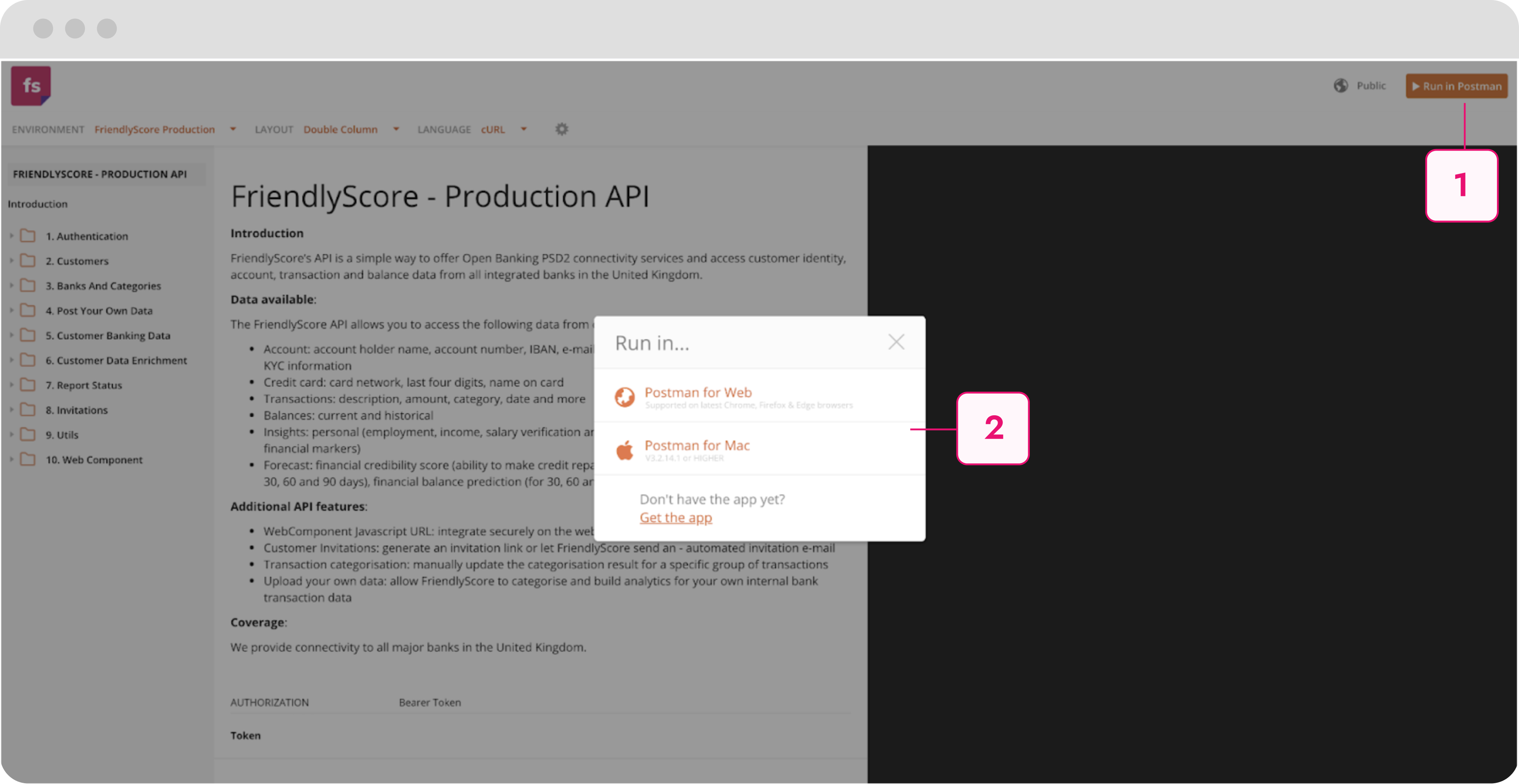Click the 1. Authentication folder icon

(28, 236)
